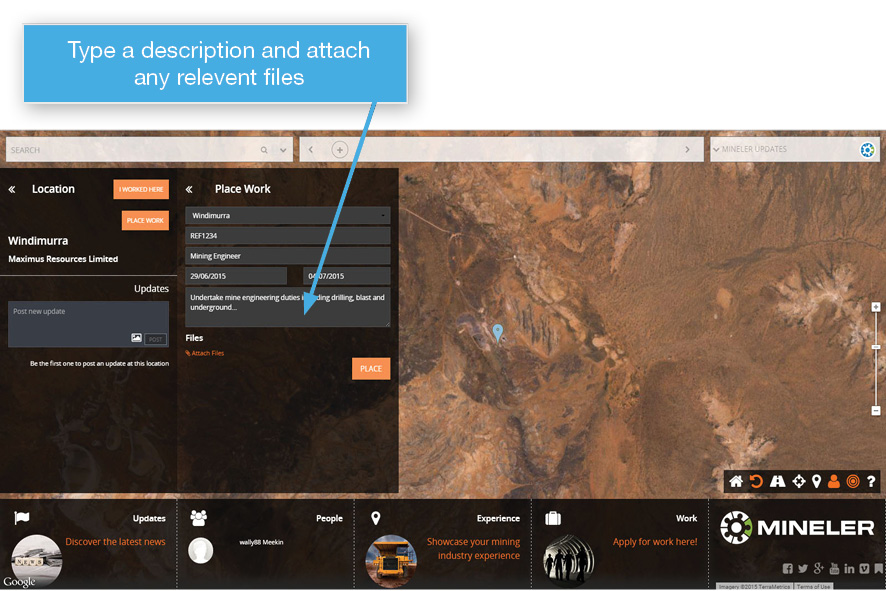Expand the search bar dropdown arrow

click(283, 150)
